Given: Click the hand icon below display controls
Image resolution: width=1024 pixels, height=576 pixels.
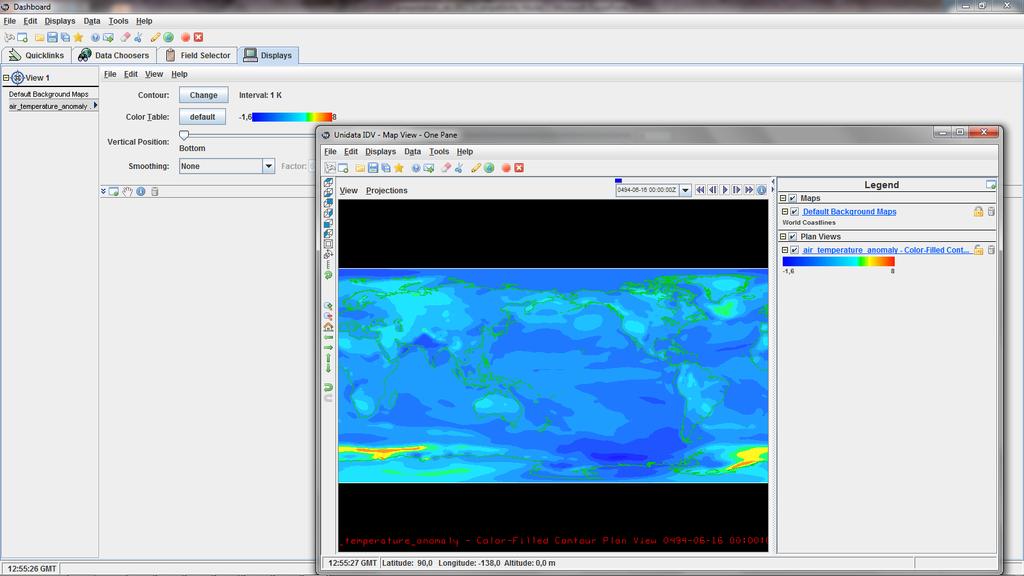Looking at the screenshot, I should [x=127, y=191].
